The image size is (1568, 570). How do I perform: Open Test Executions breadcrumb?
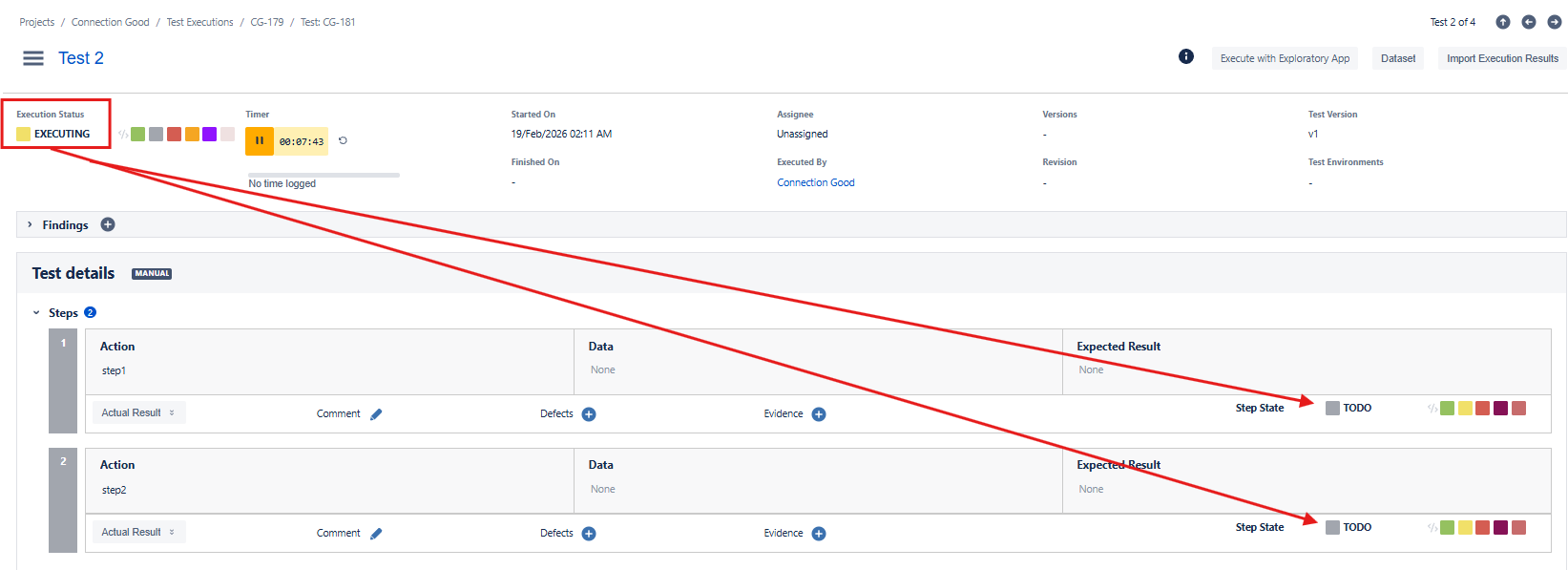click(x=200, y=22)
